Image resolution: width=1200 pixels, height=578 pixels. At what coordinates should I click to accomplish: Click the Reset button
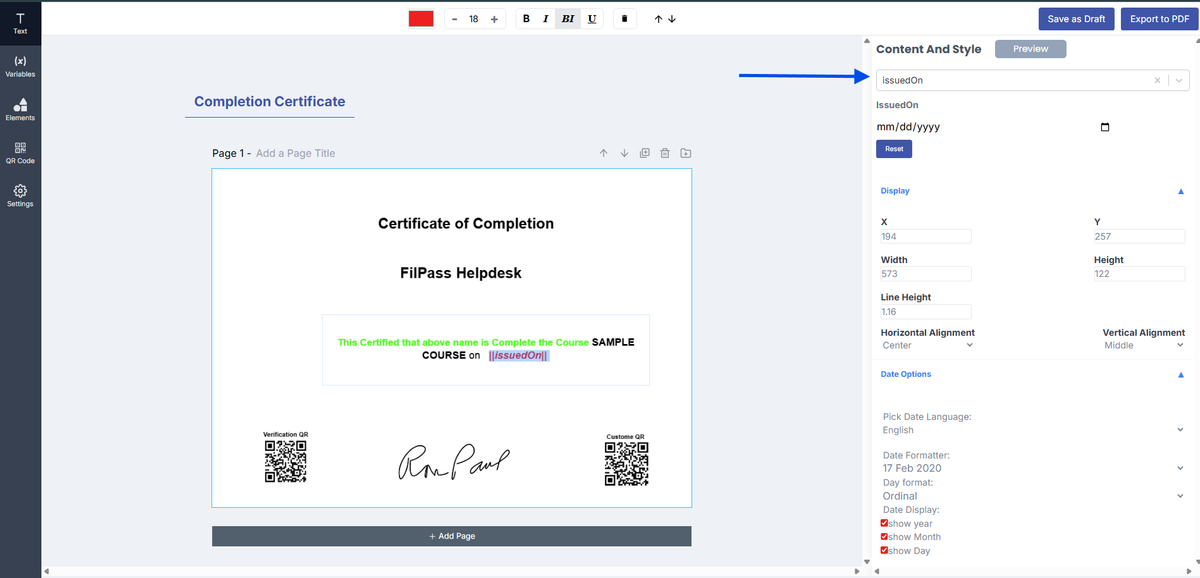pyautogui.click(x=894, y=149)
